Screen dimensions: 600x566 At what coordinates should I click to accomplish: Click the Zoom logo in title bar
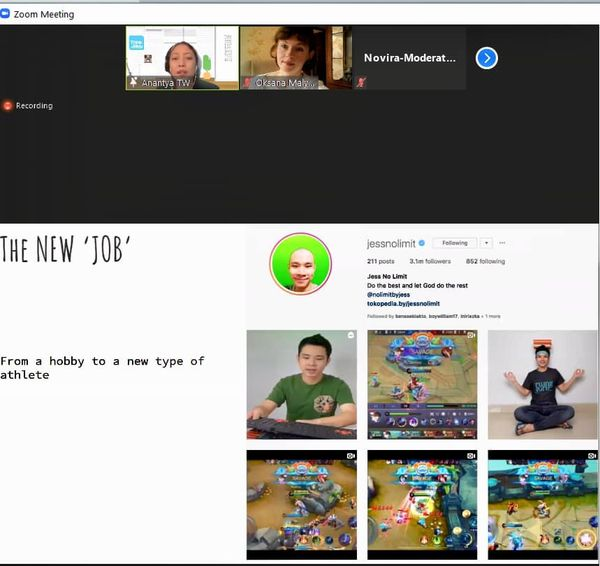pyautogui.click(x=7, y=14)
